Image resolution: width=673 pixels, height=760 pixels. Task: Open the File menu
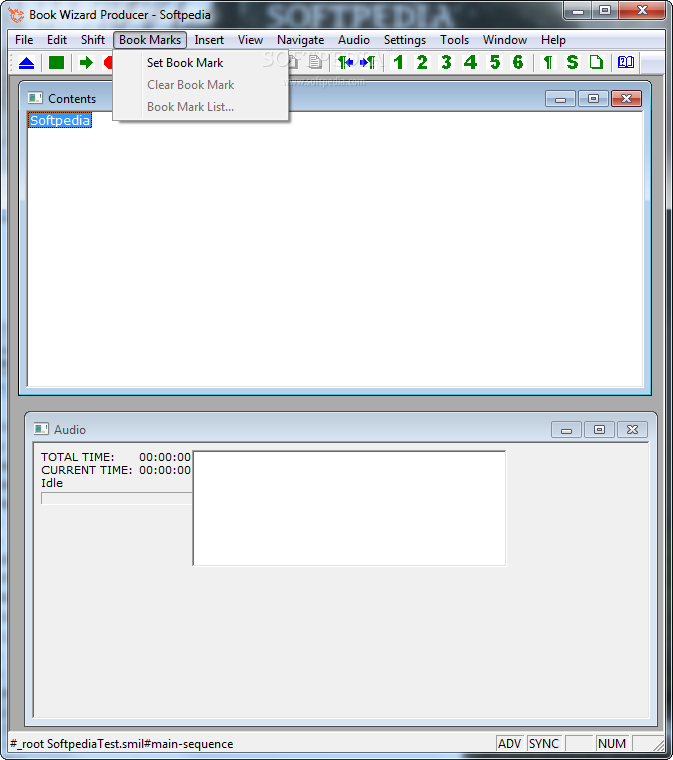[x=24, y=40]
